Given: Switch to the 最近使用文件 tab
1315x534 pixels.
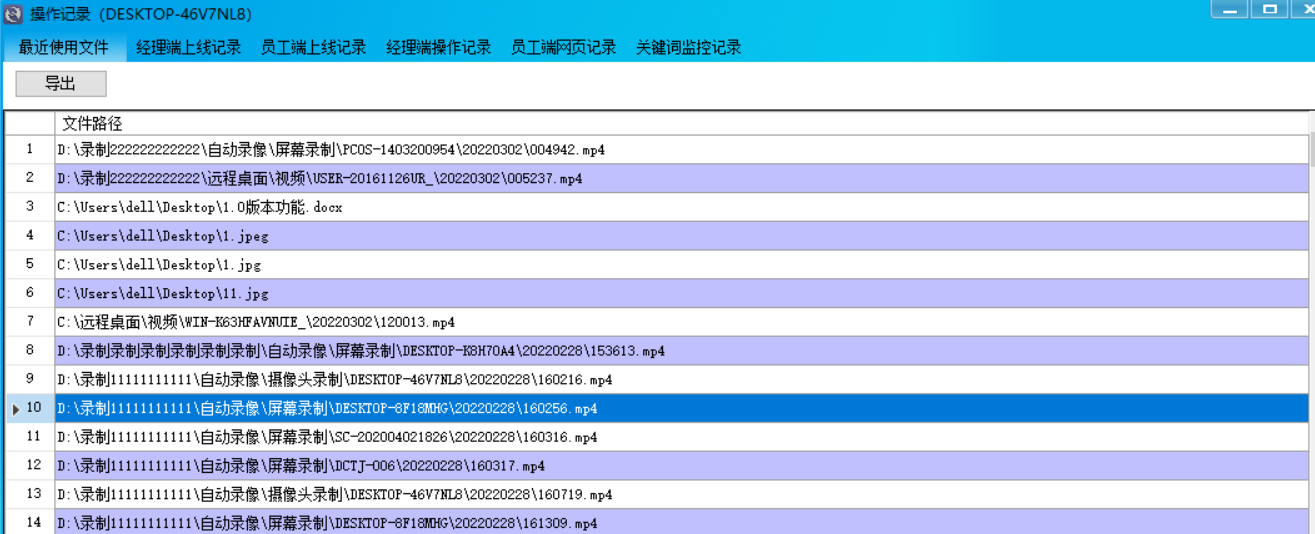Looking at the screenshot, I should click(x=64, y=47).
